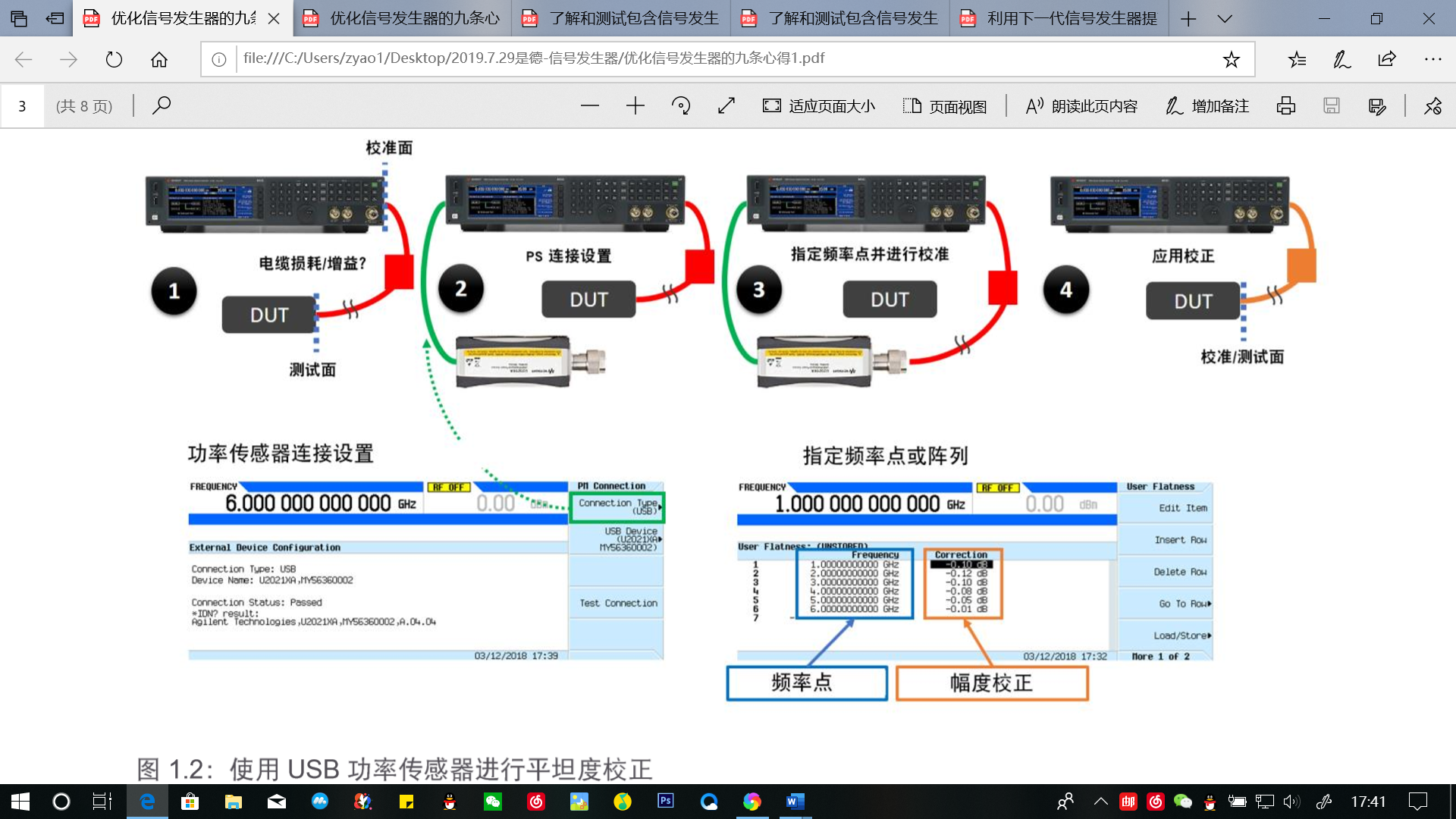
Task: Open the clock showing 17:41
Action: [1368, 802]
